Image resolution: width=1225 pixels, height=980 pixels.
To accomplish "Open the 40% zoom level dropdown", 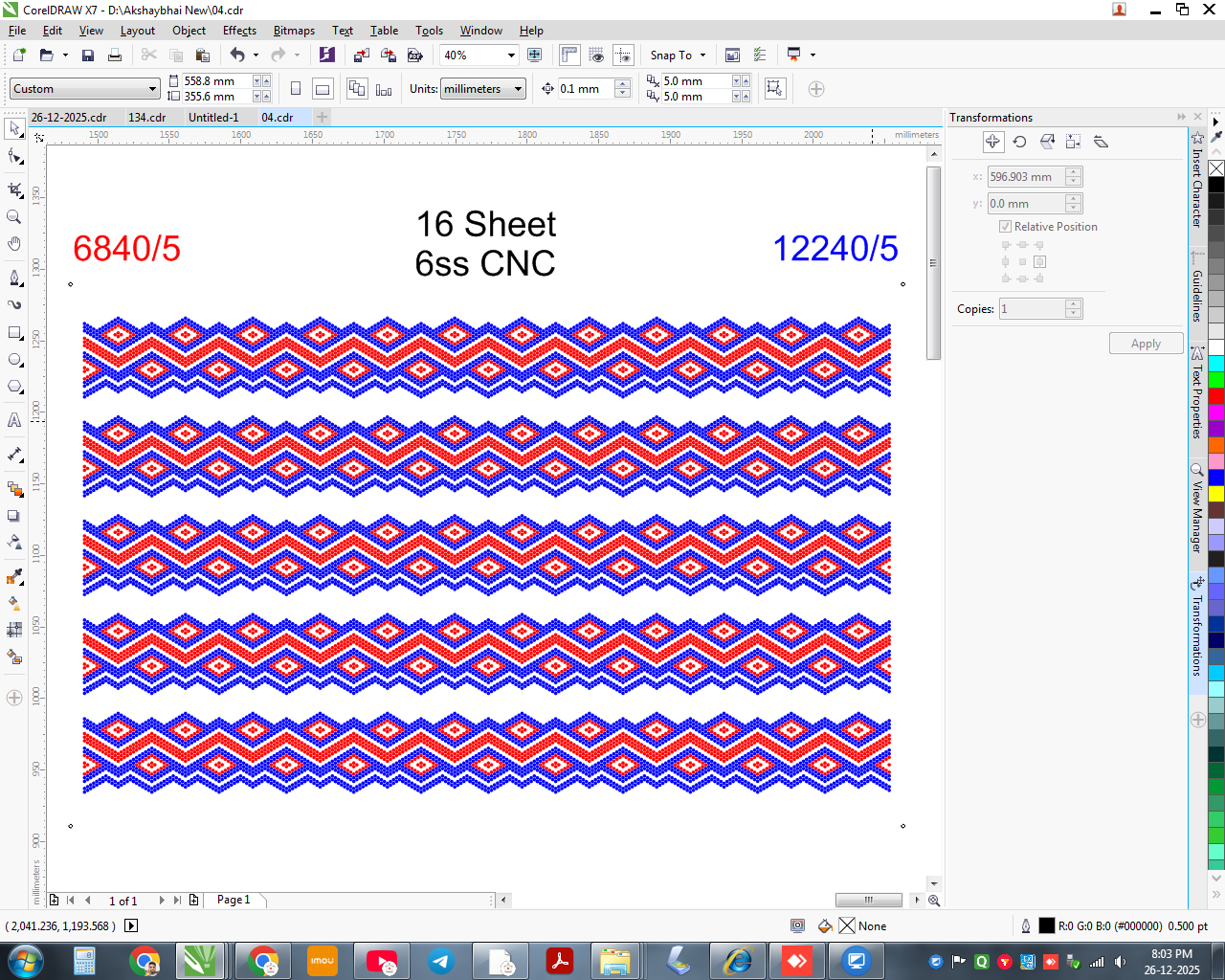I will [x=511, y=56].
